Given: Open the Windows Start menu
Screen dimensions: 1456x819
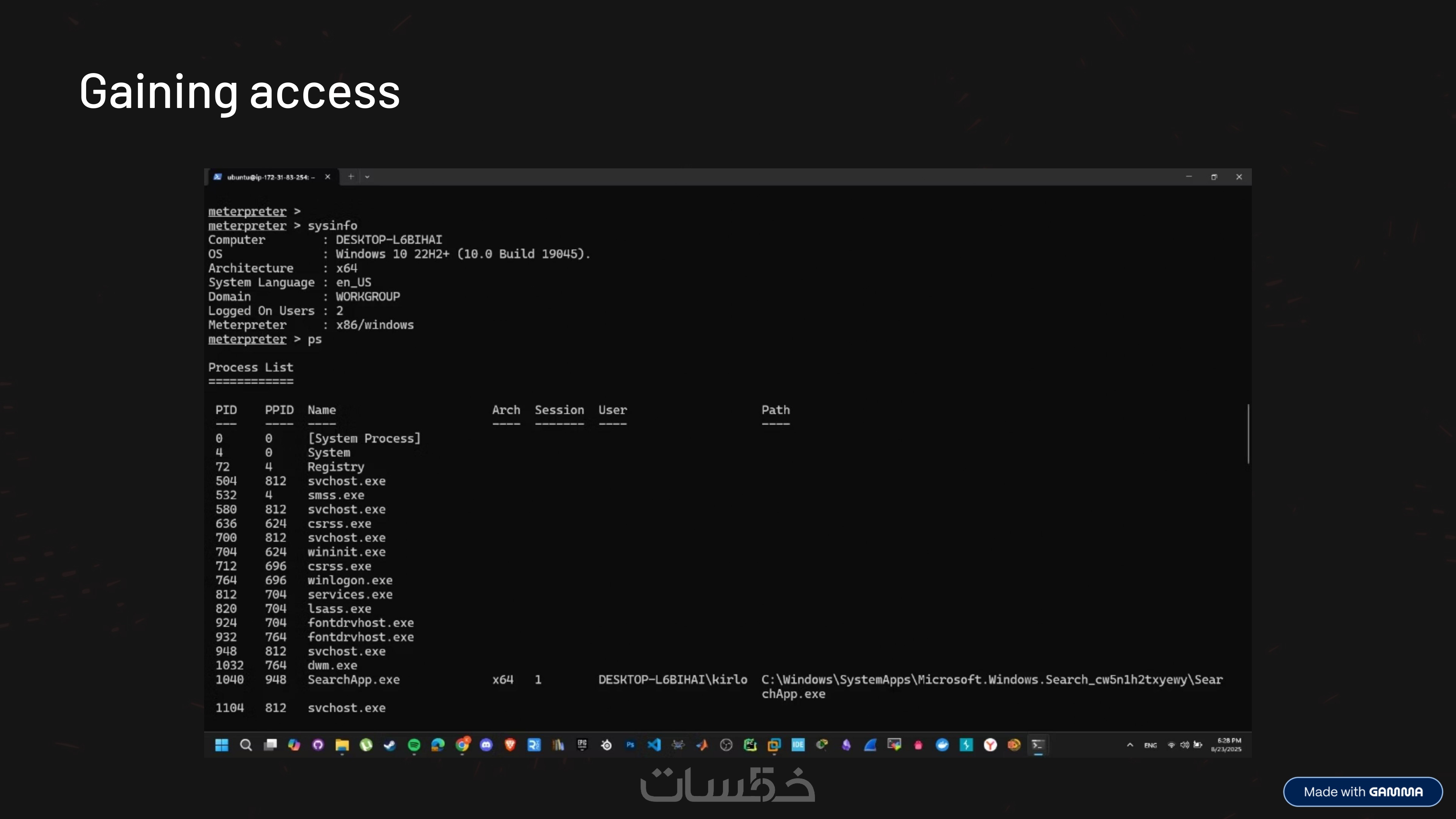Looking at the screenshot, I should coord(221,745).
